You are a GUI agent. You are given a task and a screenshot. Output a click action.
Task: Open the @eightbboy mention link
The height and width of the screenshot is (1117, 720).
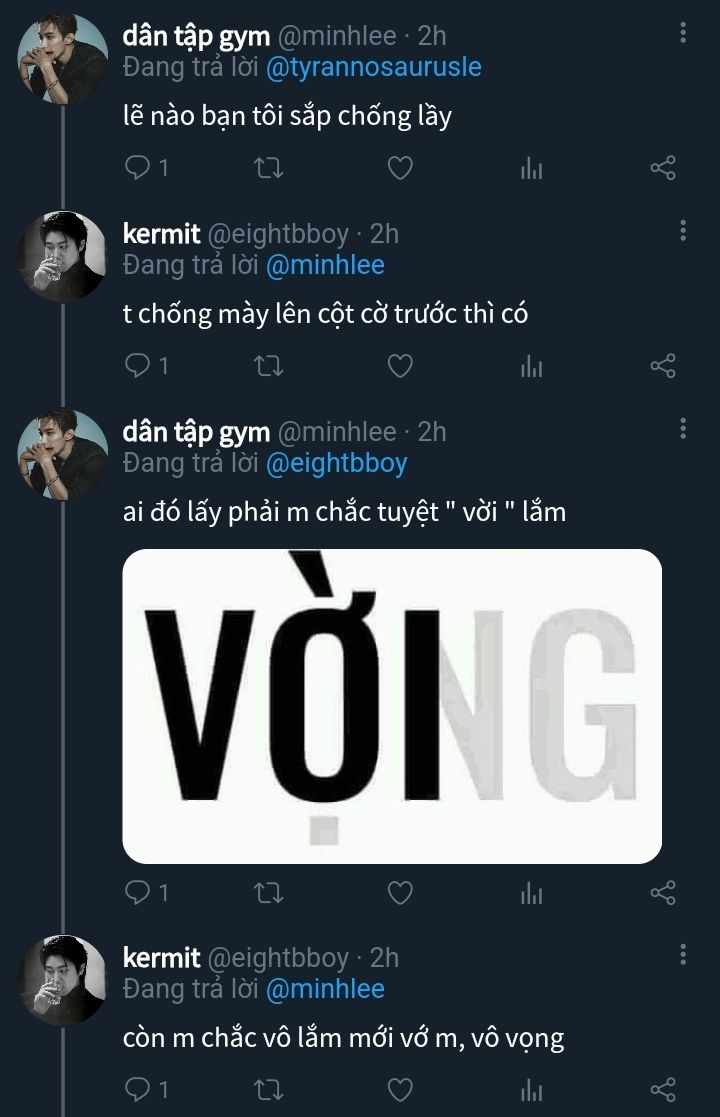(336, 463)
